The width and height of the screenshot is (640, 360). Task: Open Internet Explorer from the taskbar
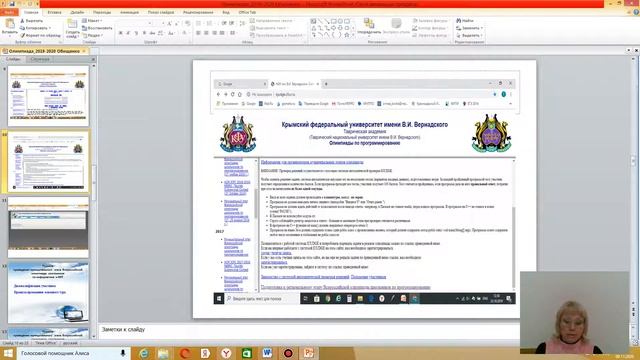(x=144, y=353)
